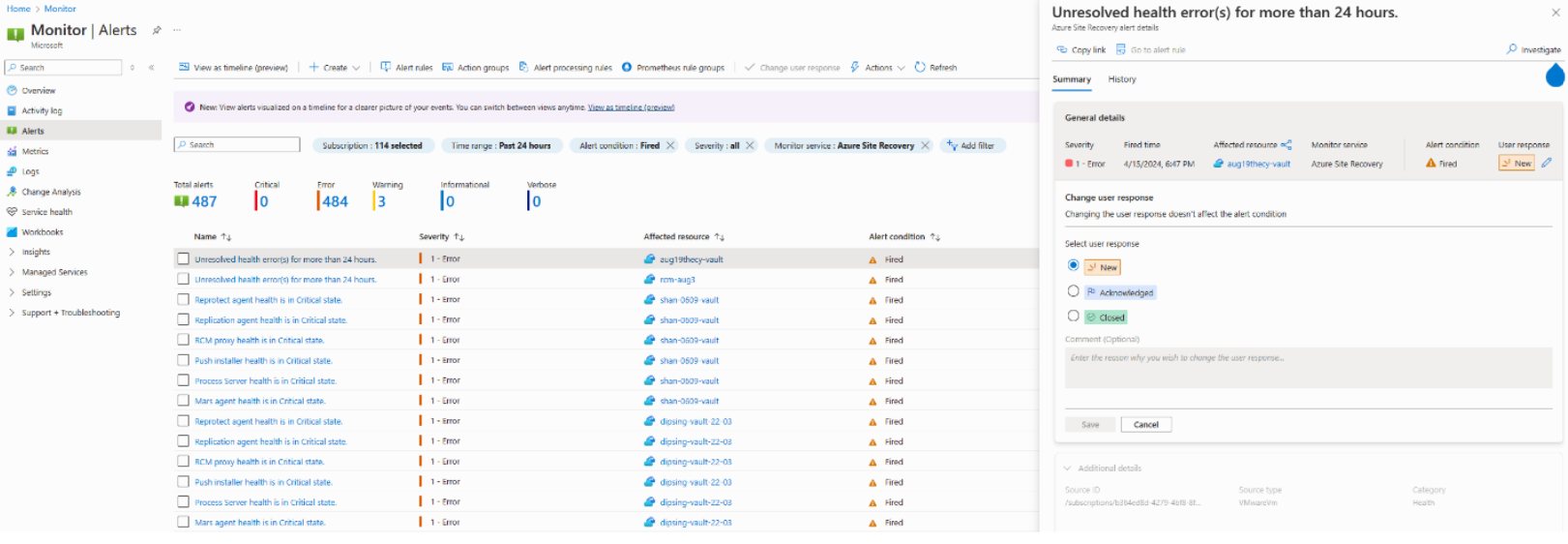This screenshot has width=1568, height=544.
Task: Open the Actions dropdown
Action: (x=877, y=68)
